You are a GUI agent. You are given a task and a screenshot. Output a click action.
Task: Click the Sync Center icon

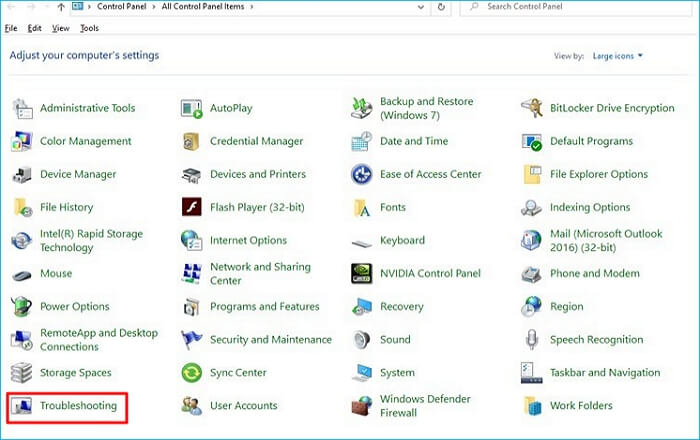(192, 373)
